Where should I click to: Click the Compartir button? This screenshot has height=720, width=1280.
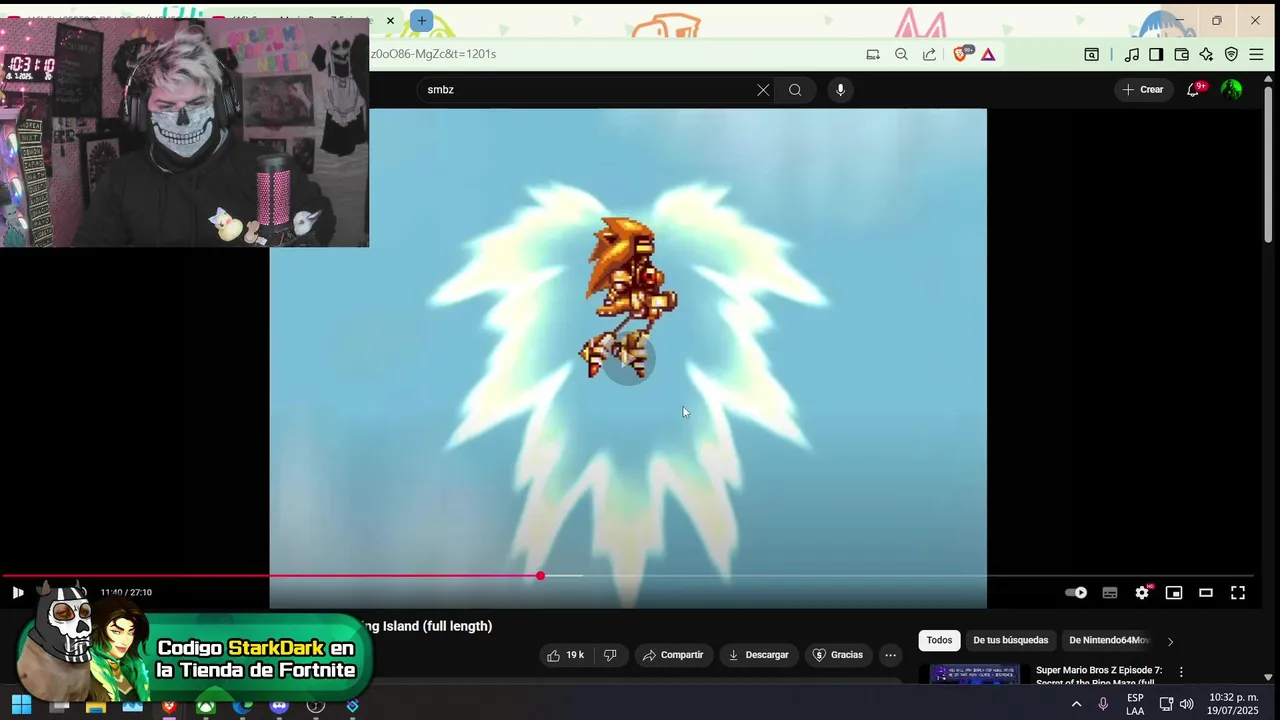[673, 655]
